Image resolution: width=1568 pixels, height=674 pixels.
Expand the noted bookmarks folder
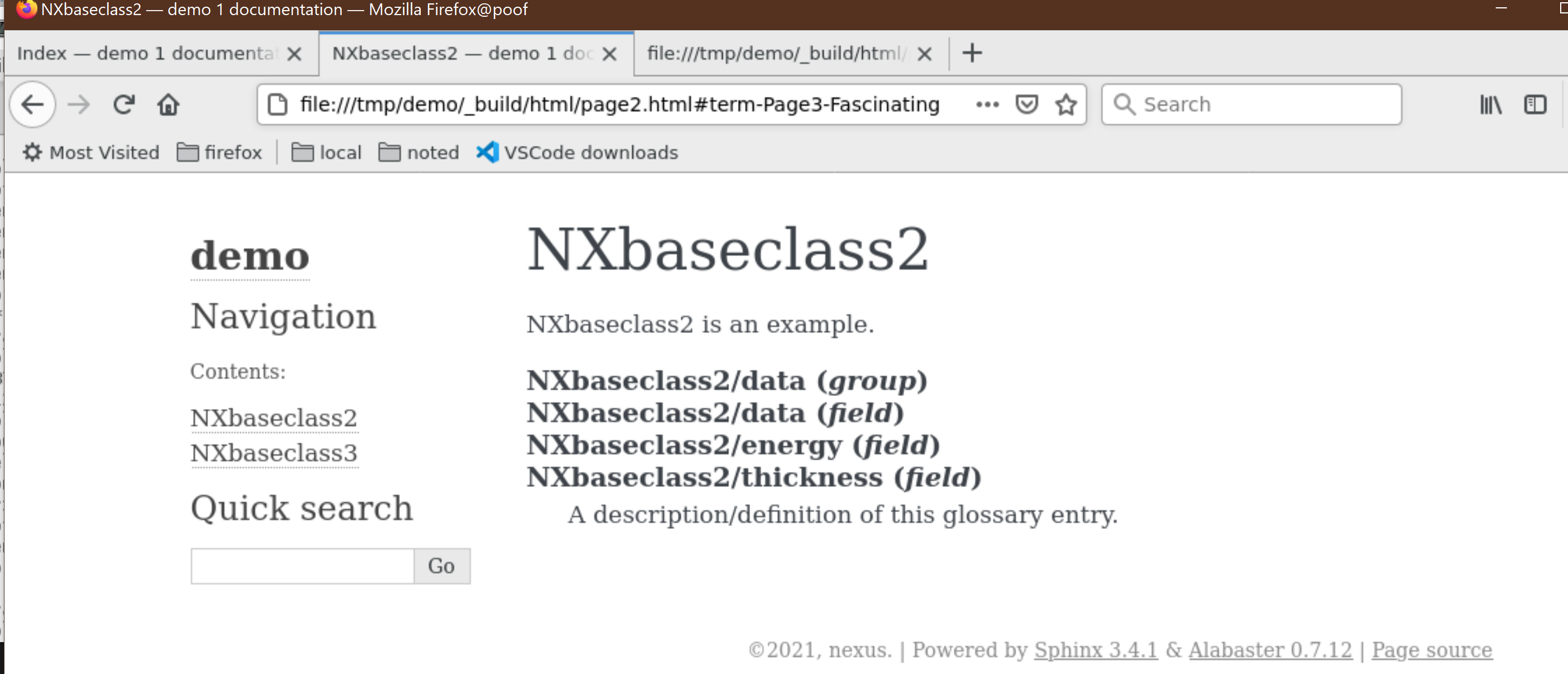tap(419, 152)
